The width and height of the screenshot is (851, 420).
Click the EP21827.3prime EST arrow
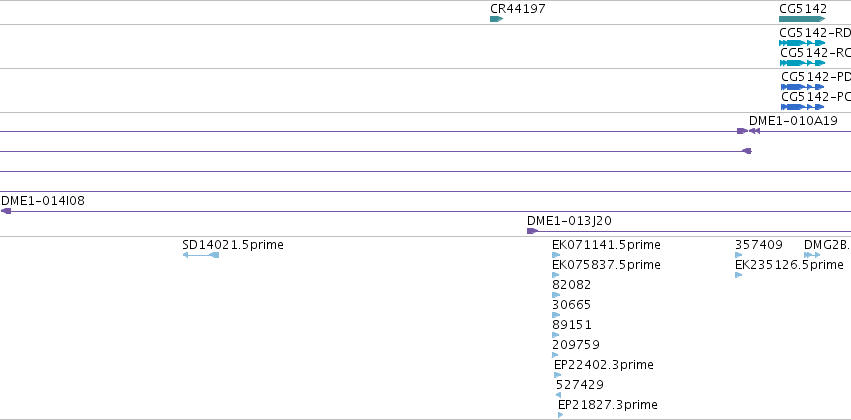(561, 416)
